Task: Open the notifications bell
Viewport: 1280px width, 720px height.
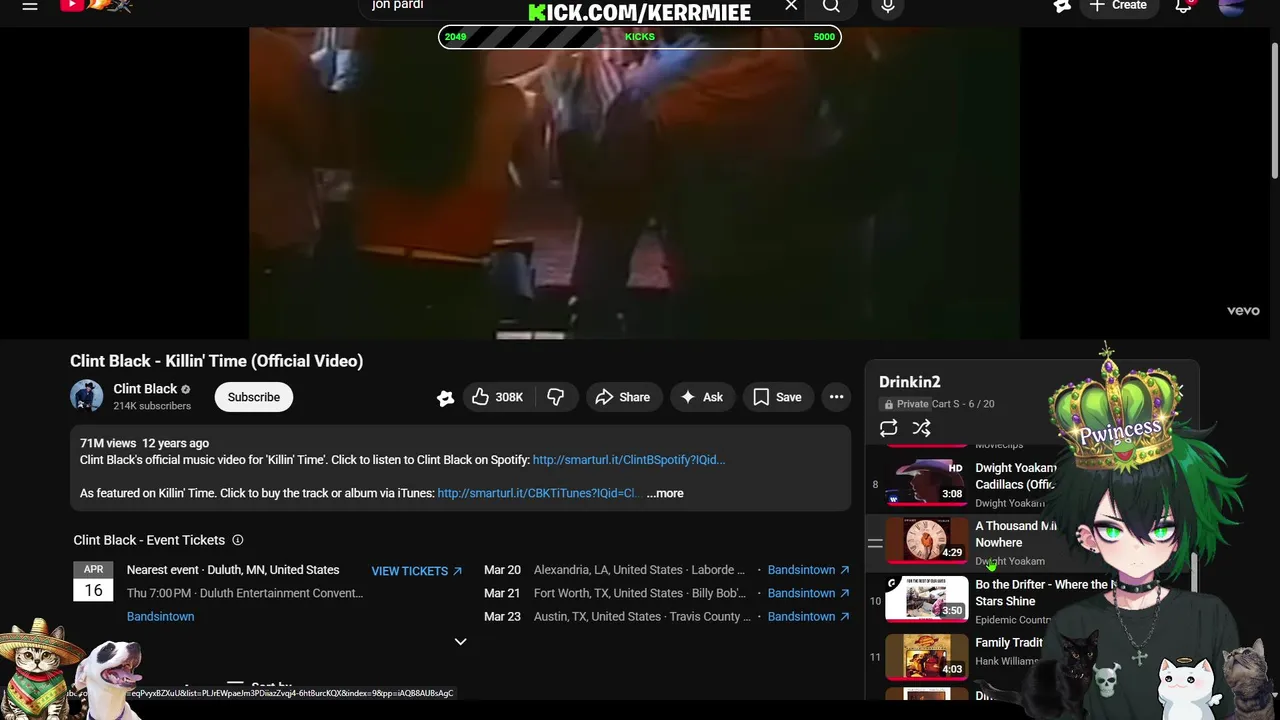Action: coord(1184,6)
